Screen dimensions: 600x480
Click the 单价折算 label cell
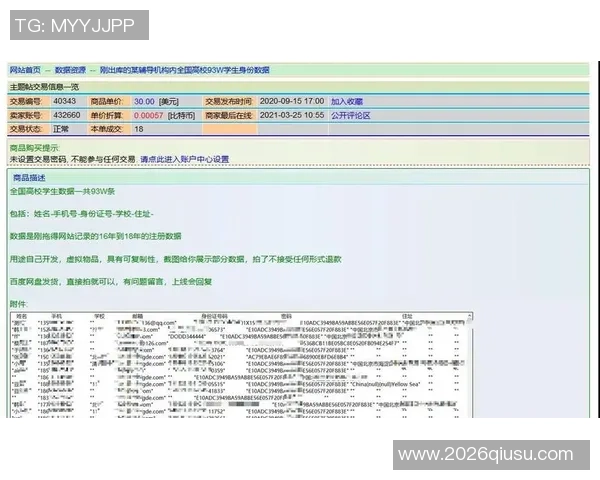click(109, 115)
